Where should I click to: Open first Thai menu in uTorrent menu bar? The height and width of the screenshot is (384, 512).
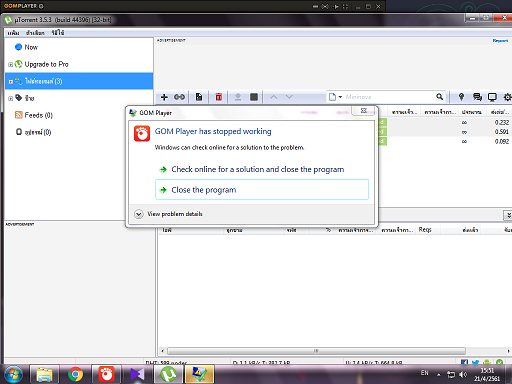[x=13, y=33]
